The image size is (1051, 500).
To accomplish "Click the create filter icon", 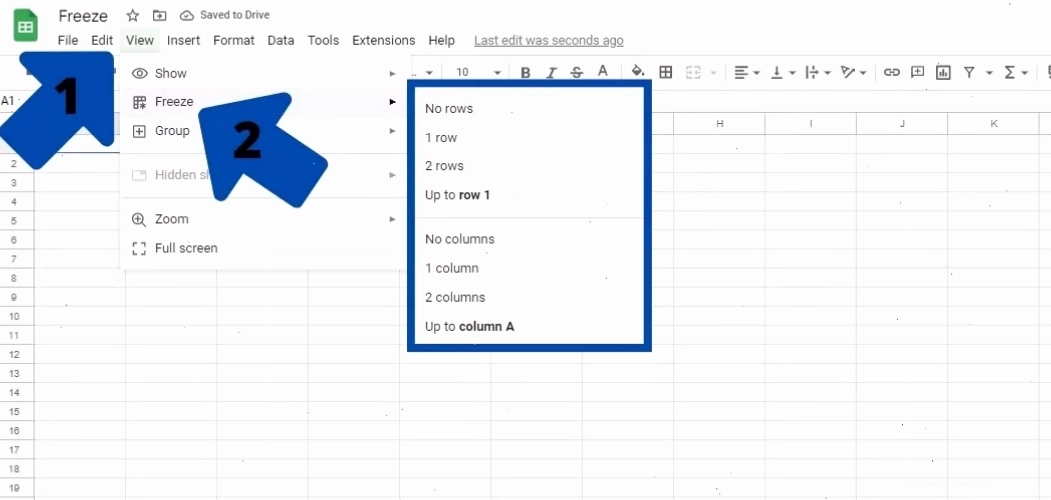I will [x=969, y=72].
